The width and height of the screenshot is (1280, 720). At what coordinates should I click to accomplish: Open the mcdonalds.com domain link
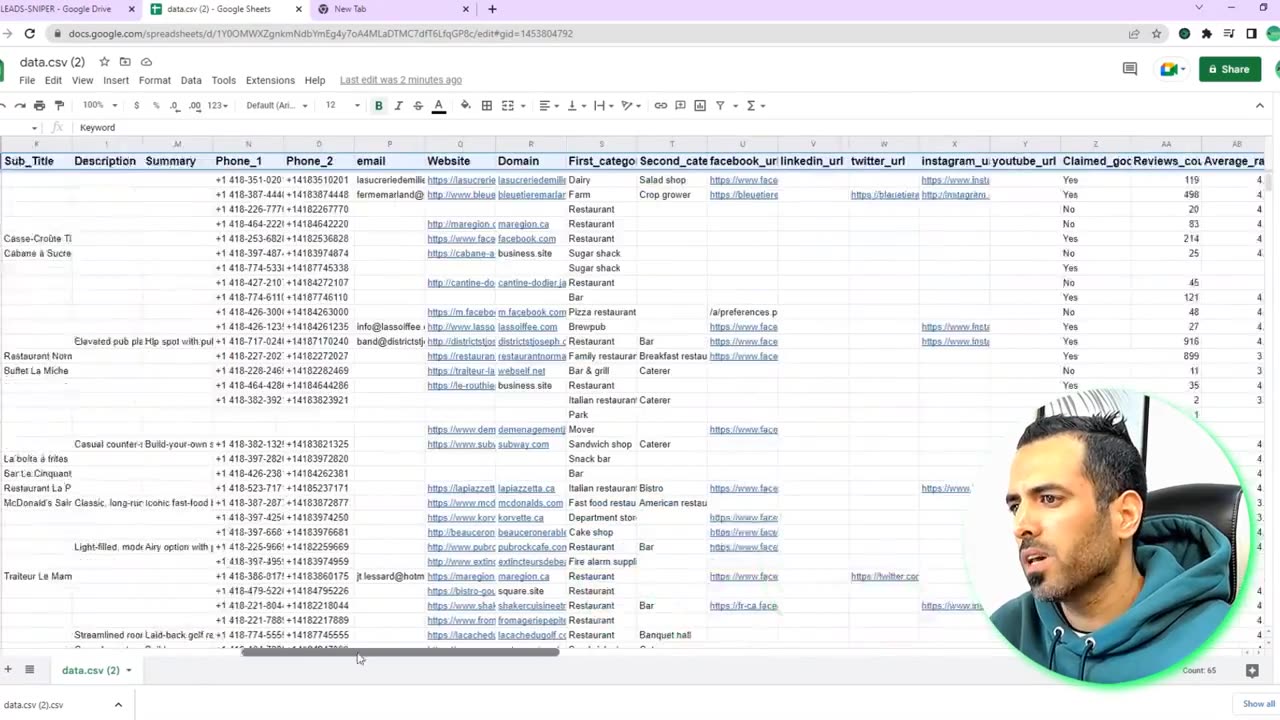click(530, 503)
